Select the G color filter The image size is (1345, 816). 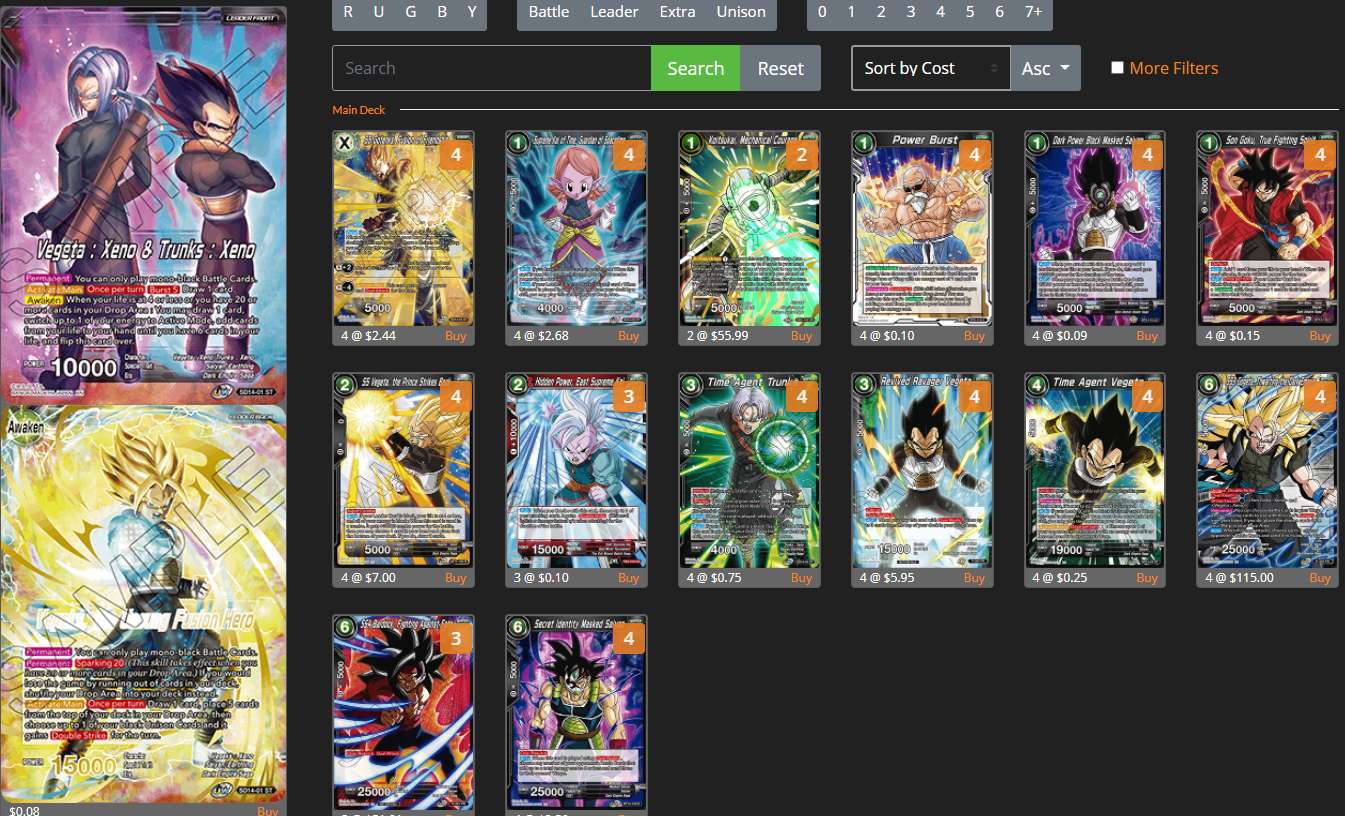pyautogui.click(x=410, y=11)
